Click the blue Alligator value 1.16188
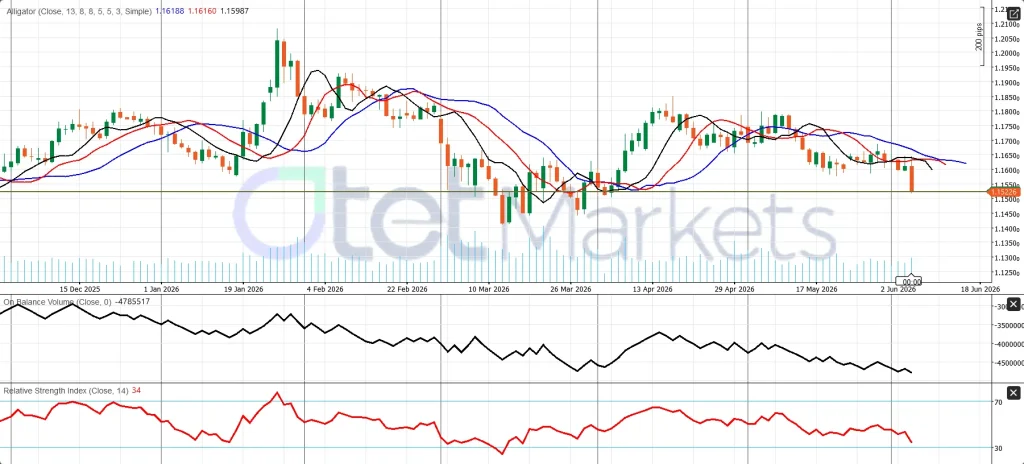Viewport: 1024px width, 464px height. tap(170, 12)
